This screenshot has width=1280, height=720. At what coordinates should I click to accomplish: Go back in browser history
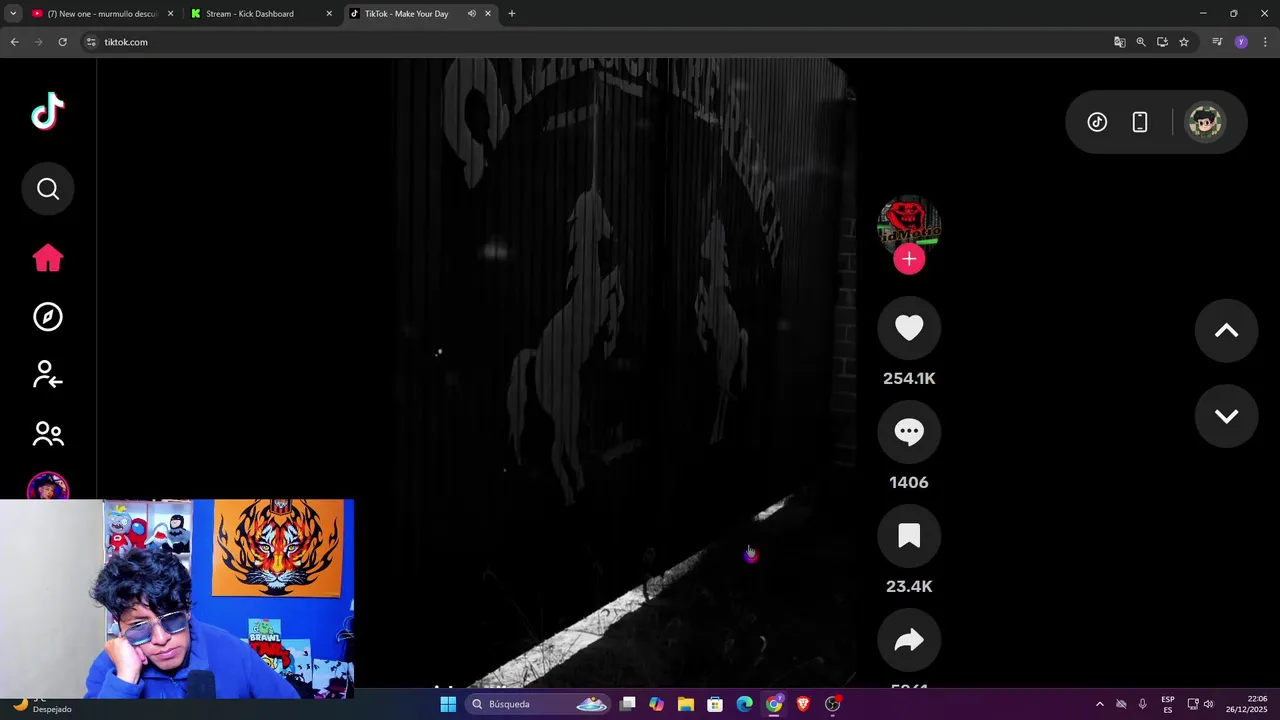pos(14,42)
